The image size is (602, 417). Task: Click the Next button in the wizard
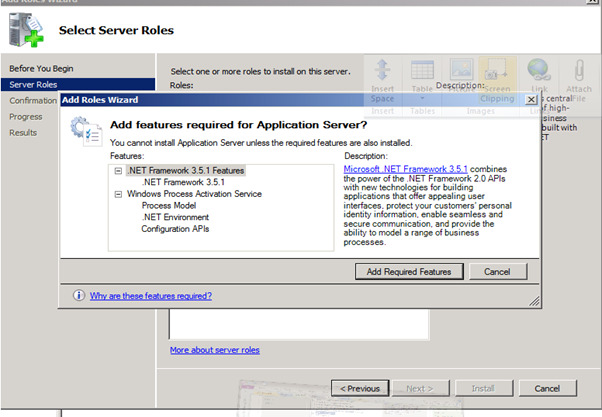click(x=420, y=388)
